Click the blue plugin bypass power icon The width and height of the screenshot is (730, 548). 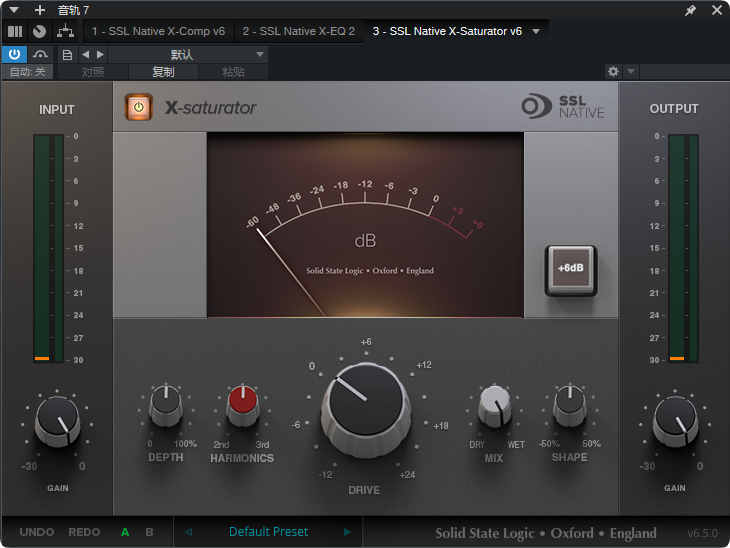point(14,54)
